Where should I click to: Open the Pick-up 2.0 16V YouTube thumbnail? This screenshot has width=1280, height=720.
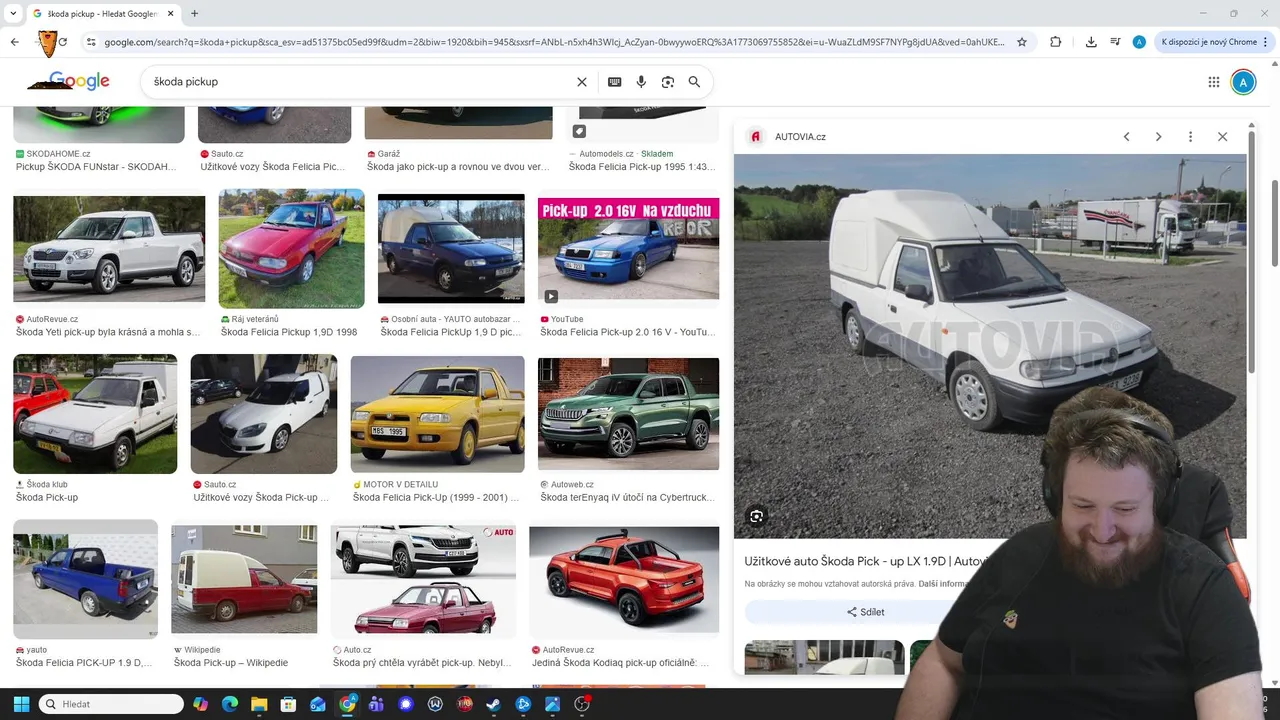[x=628, y=248]
